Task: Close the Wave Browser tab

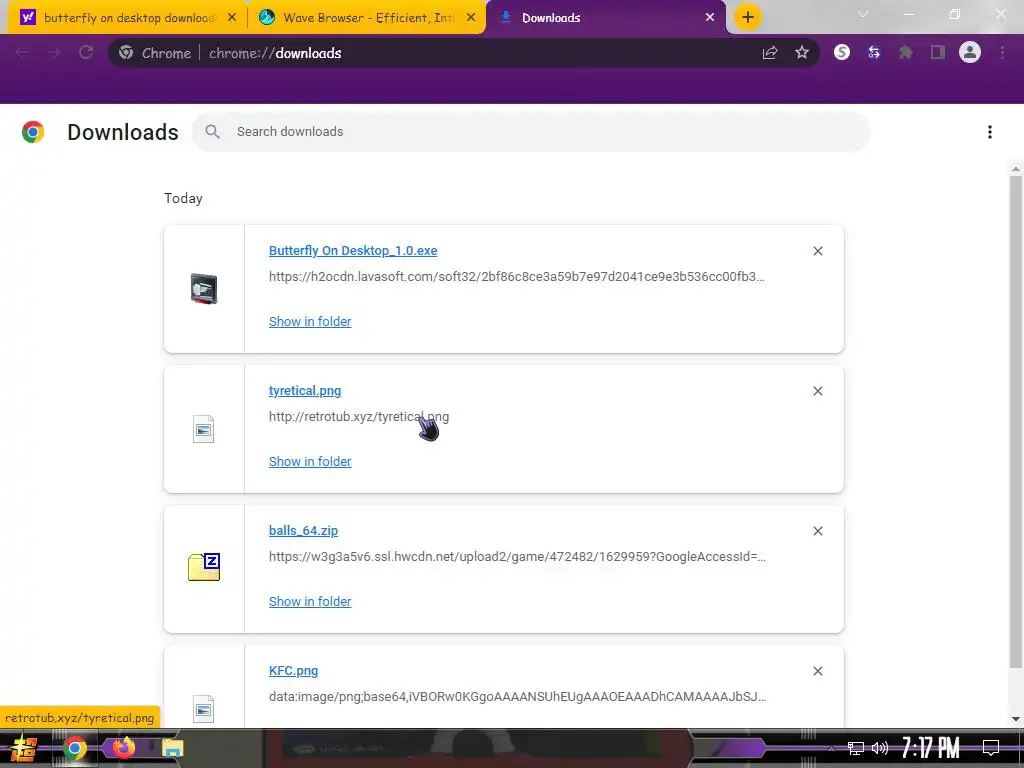Action: point(471,18)
